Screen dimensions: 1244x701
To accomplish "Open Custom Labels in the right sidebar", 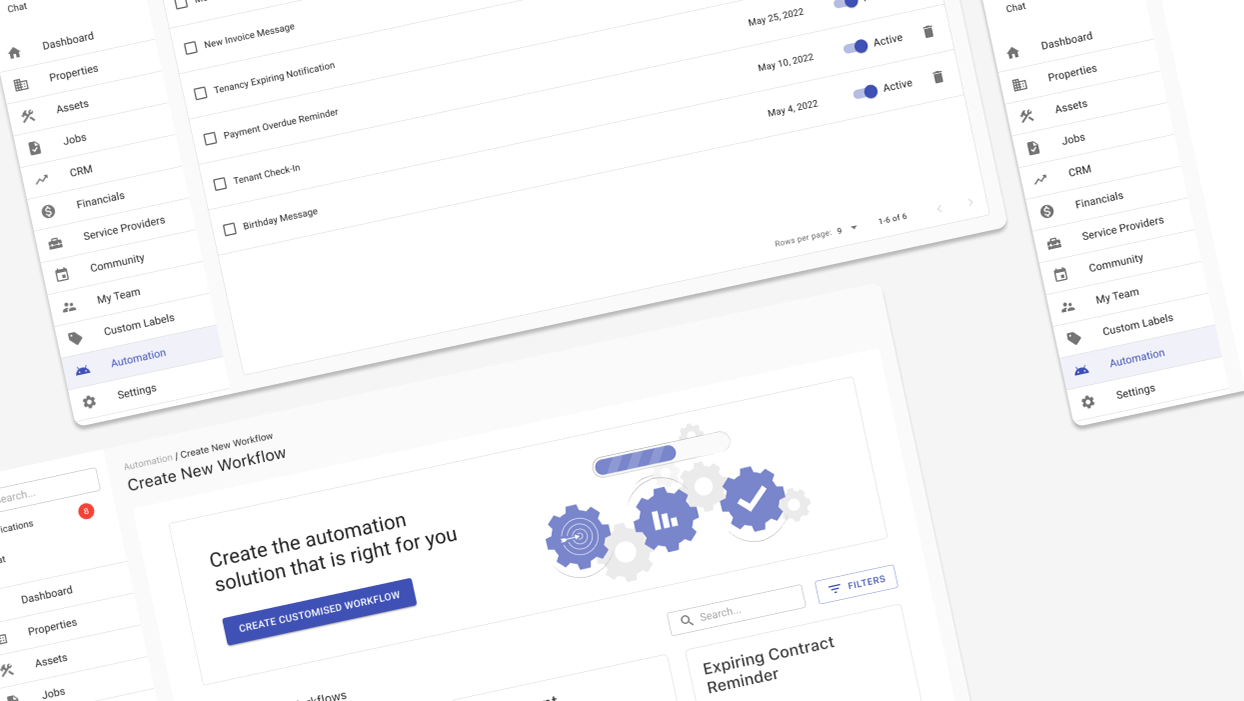I will tap(1138, 325).
